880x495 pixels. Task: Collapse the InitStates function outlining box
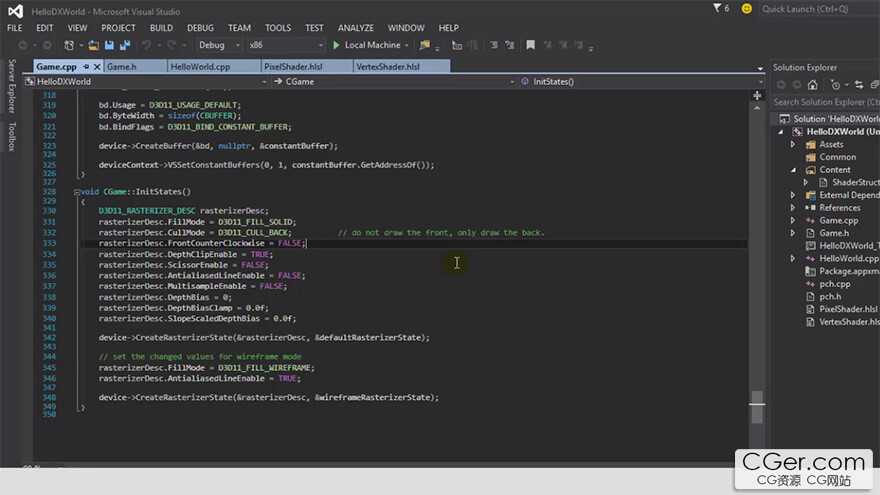[77, 192]
